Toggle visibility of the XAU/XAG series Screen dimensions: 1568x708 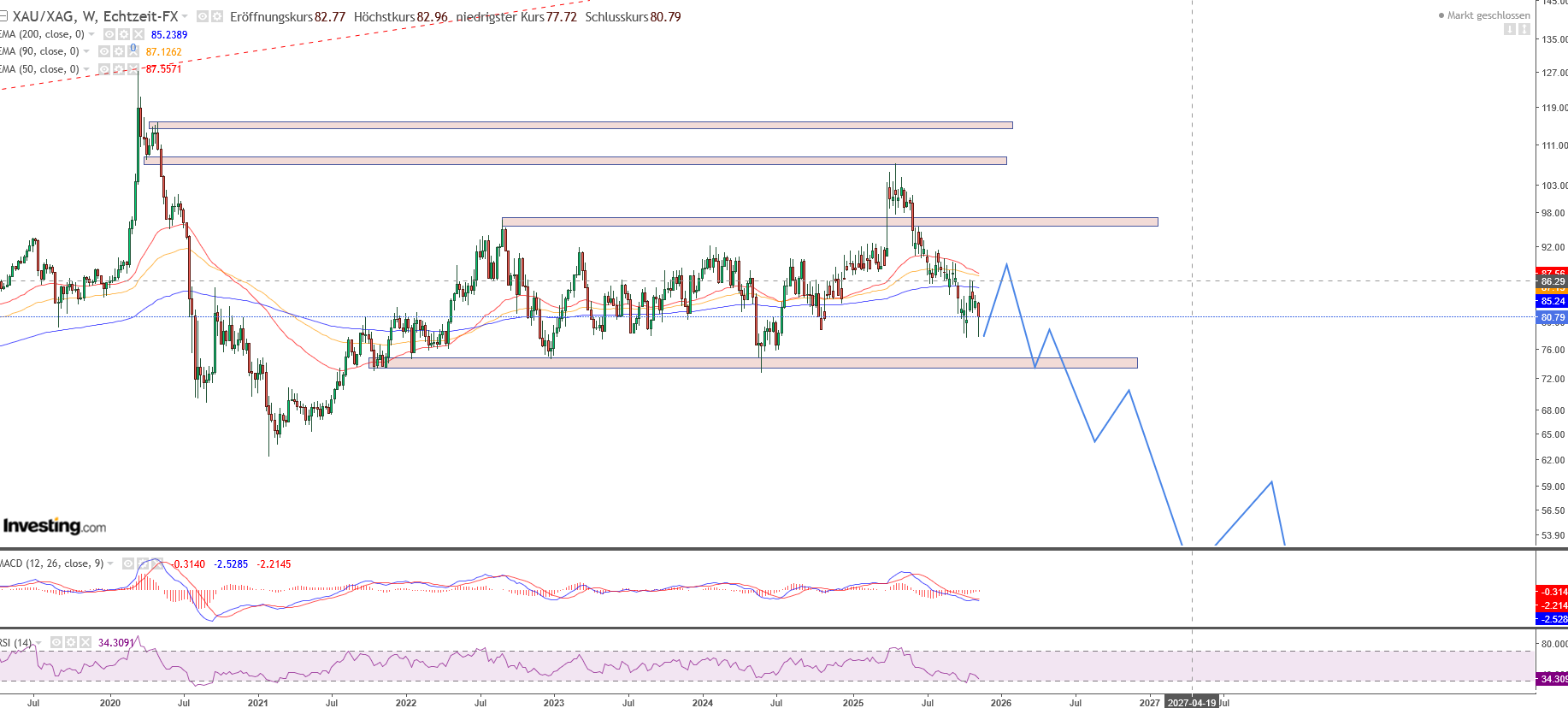click(203, 16)
